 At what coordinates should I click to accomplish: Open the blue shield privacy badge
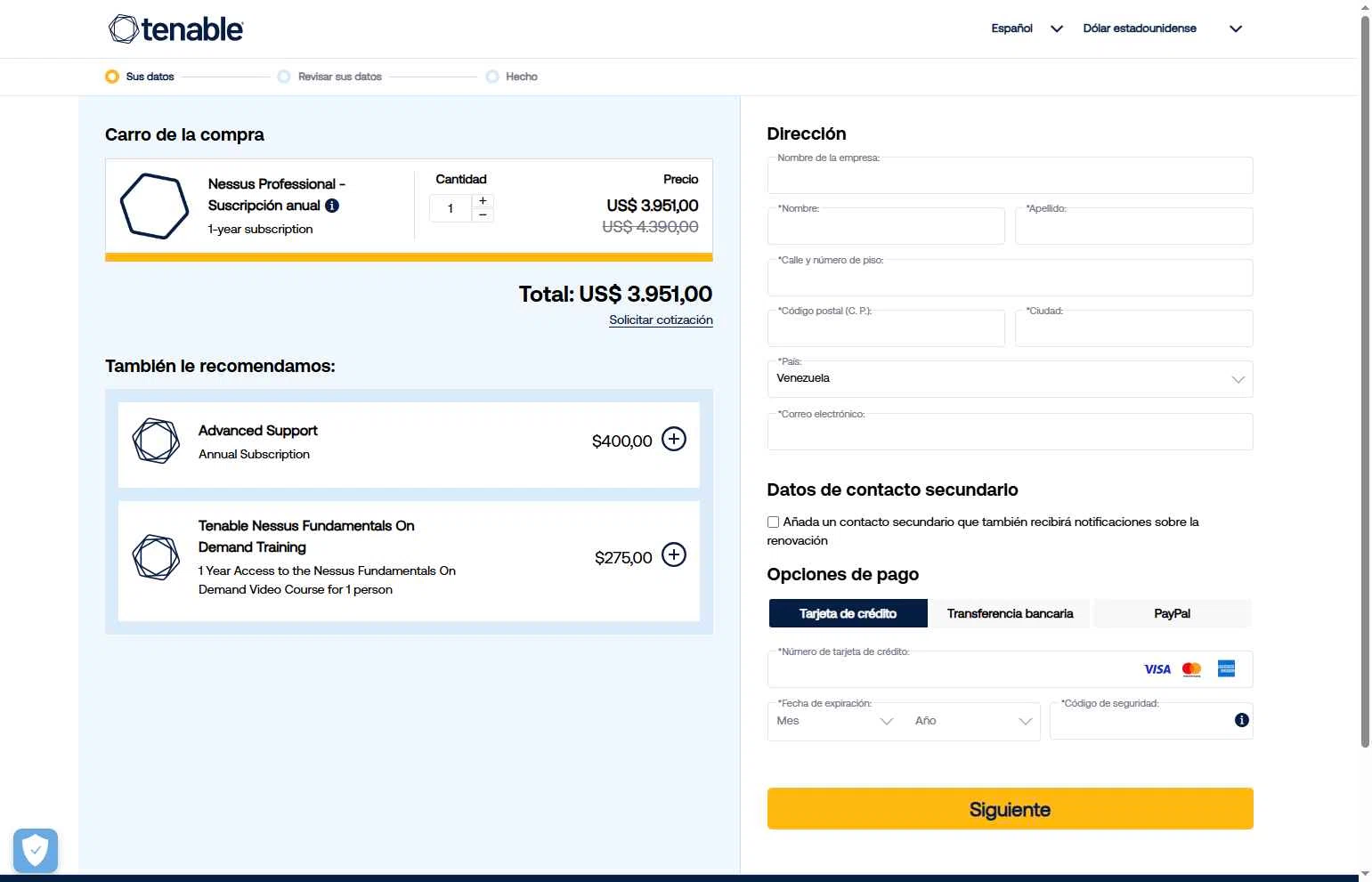click(x=36, y=851)
